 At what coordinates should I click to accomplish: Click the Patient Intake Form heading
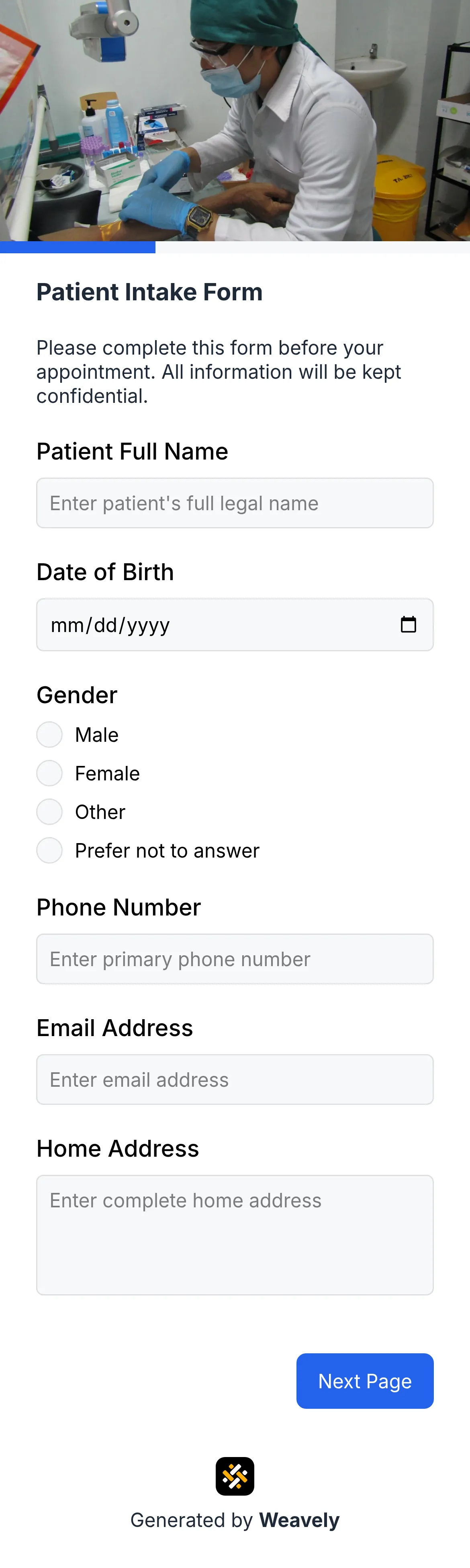[x=149, y=291]
